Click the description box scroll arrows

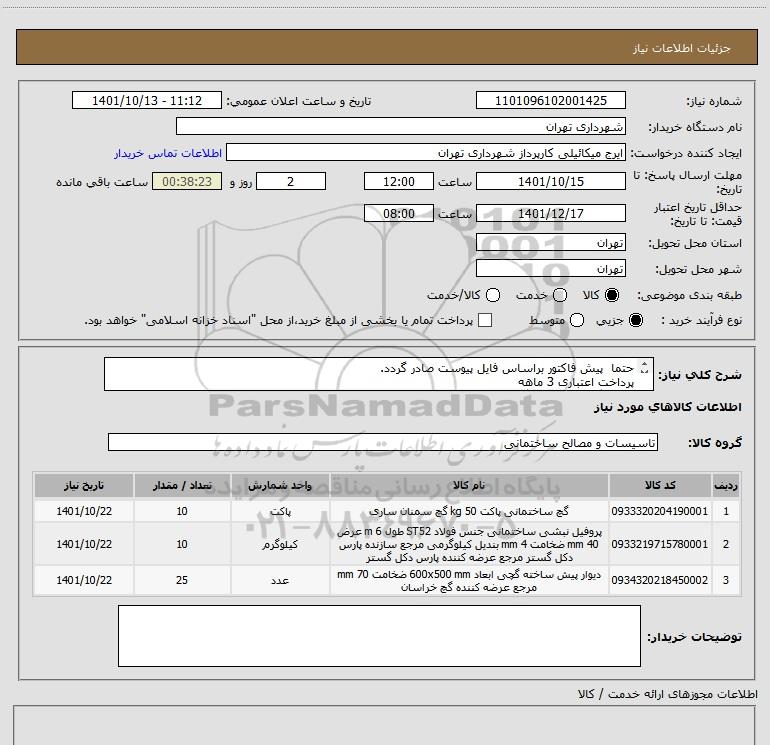645,367
